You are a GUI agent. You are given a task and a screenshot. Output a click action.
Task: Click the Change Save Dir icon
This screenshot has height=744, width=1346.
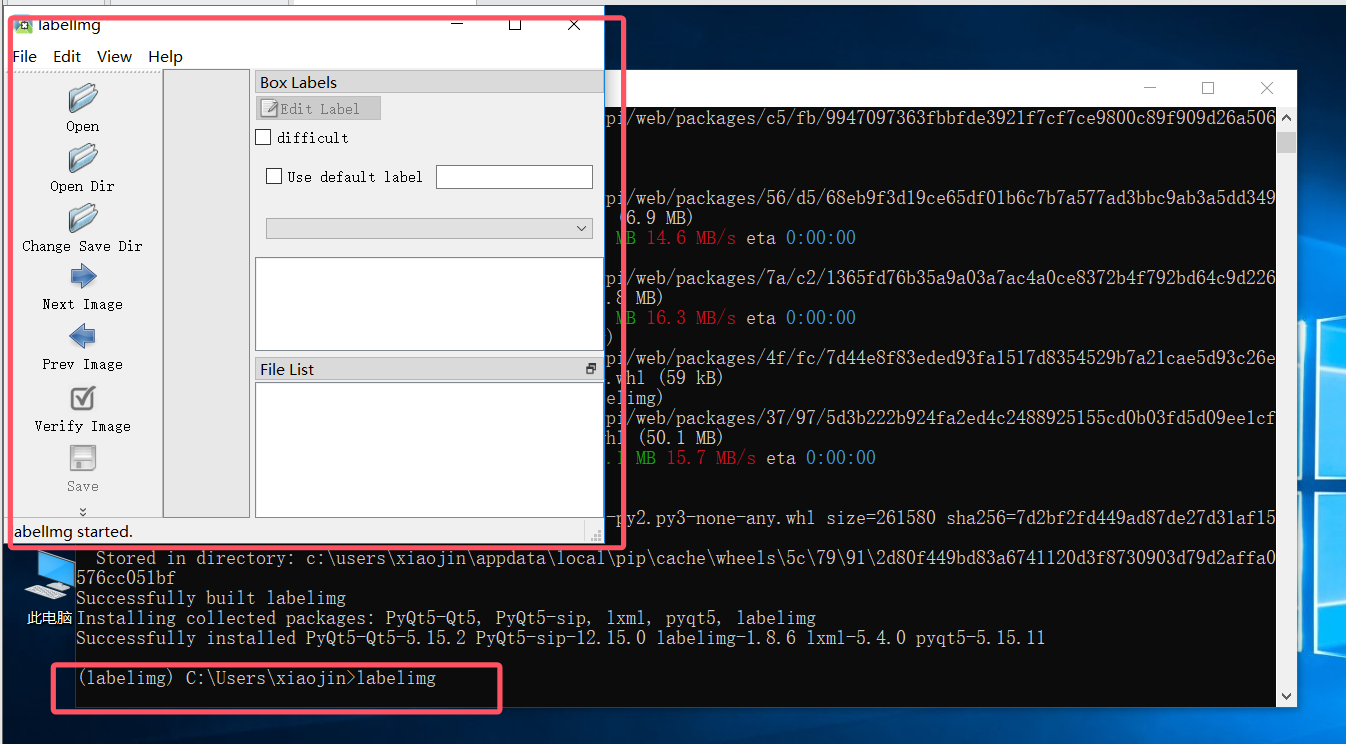tap(82, 218)
